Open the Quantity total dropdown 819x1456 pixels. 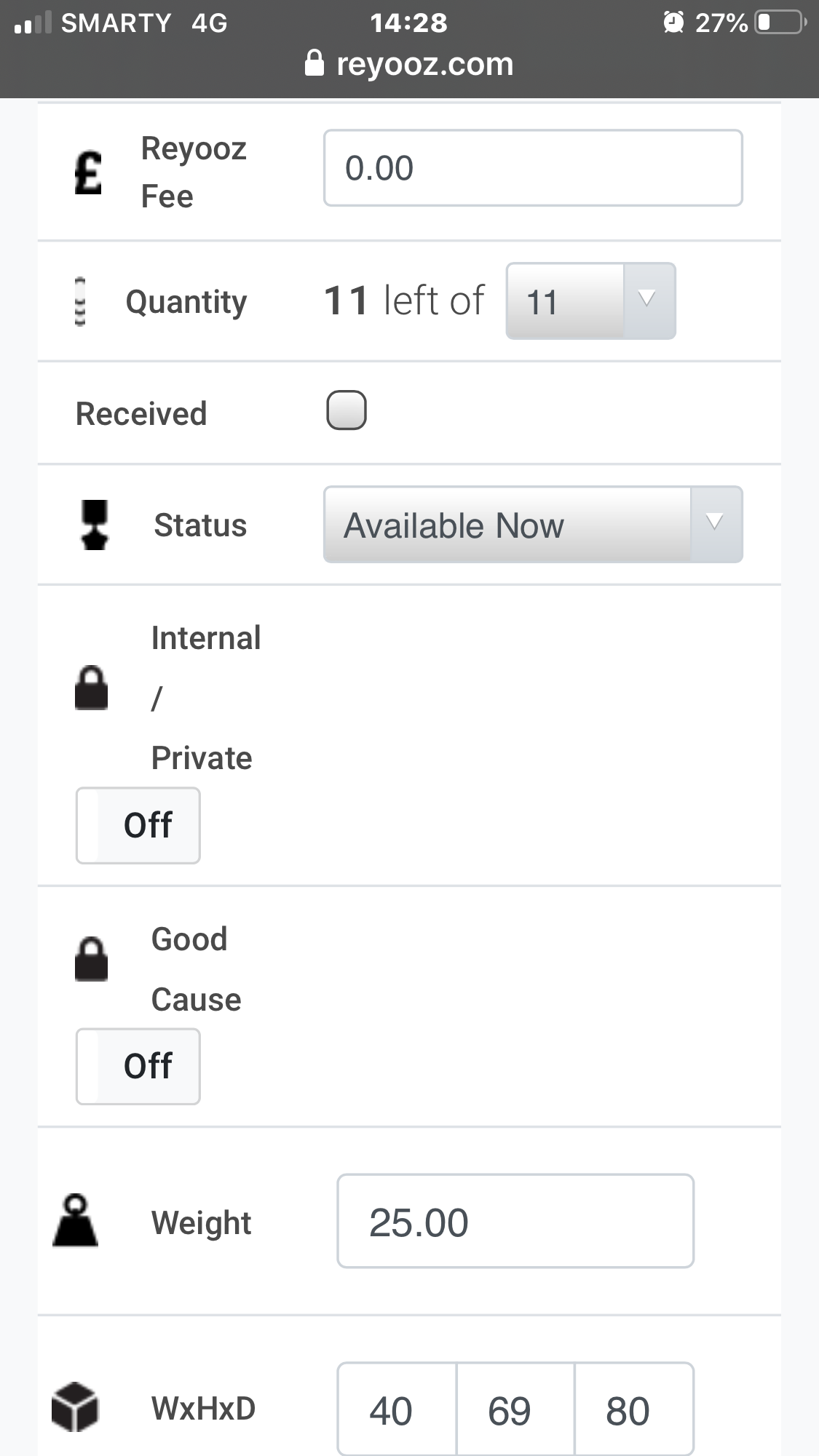(590, 301)
